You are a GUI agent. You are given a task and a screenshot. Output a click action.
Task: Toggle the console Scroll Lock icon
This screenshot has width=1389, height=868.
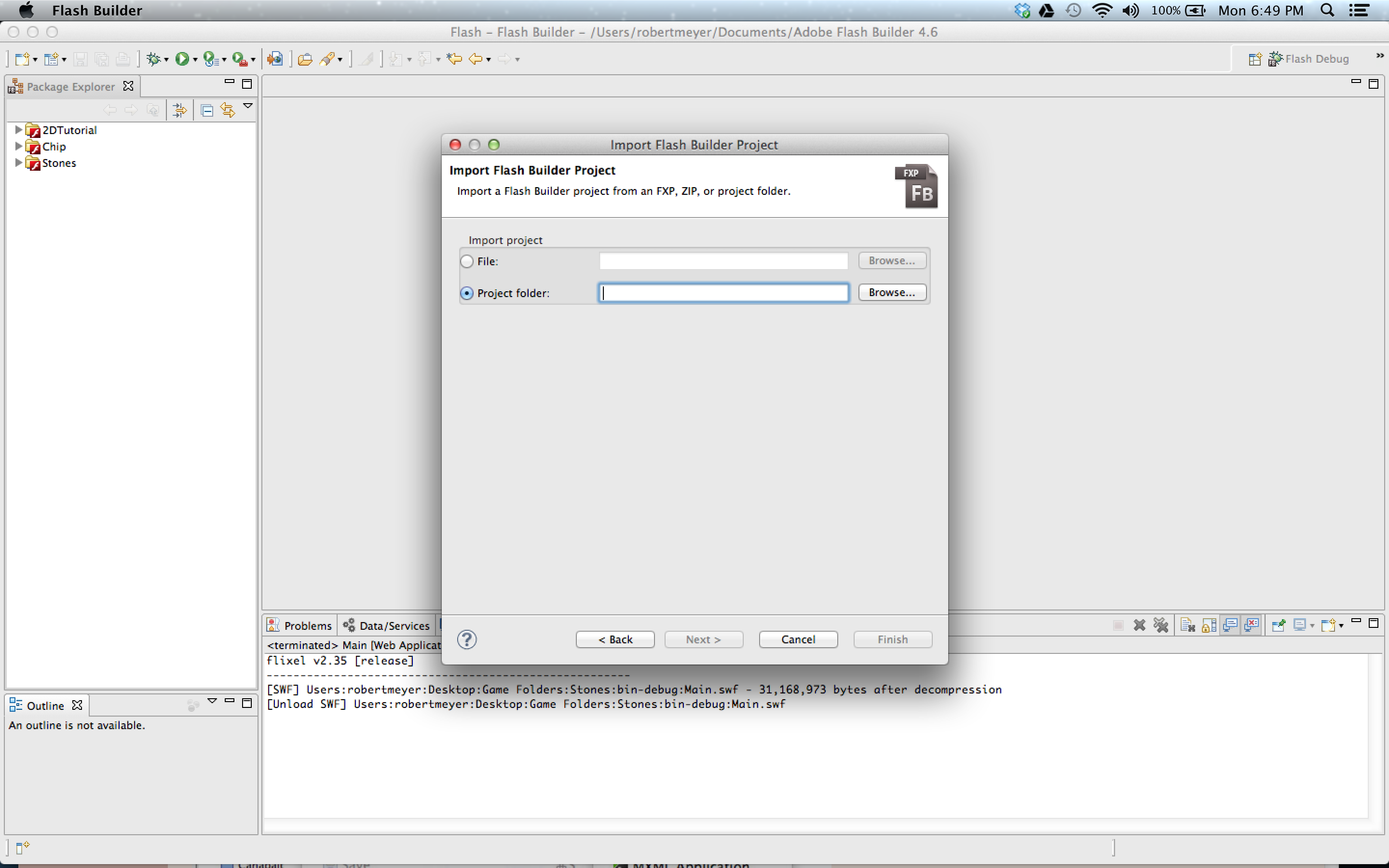[1209, 625]
